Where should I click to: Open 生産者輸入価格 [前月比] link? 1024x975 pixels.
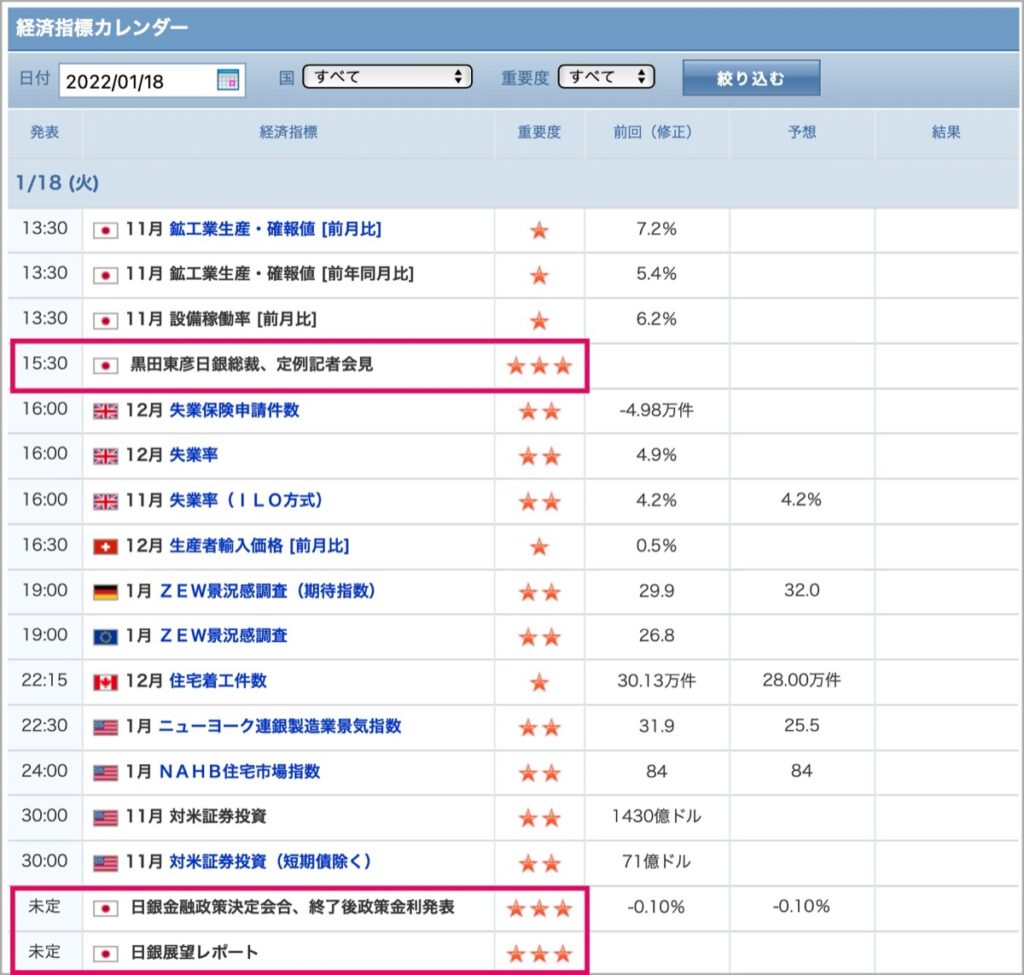(259, 545)
